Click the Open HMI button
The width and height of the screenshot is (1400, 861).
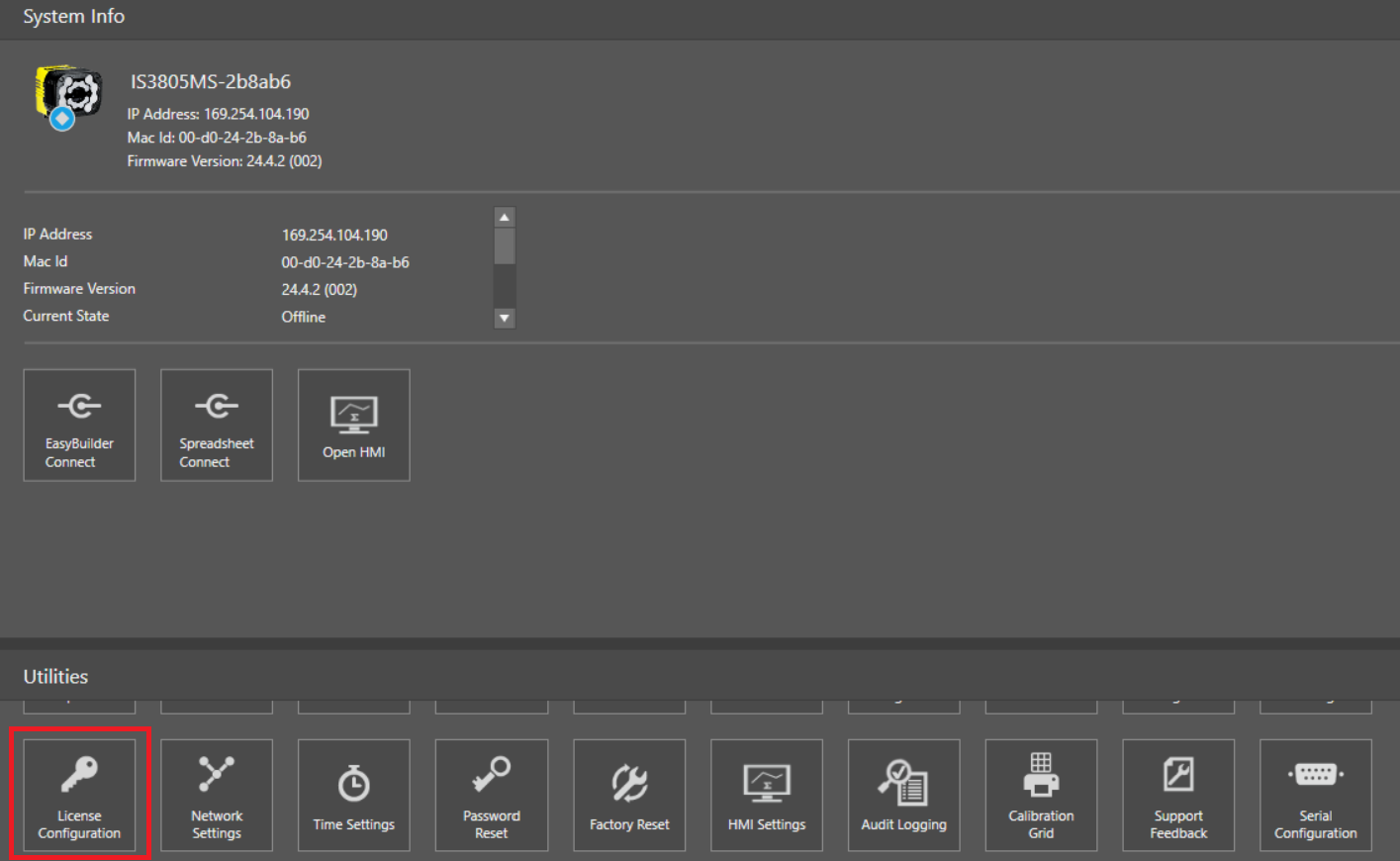pyautogui.click(x=354, y=426)
